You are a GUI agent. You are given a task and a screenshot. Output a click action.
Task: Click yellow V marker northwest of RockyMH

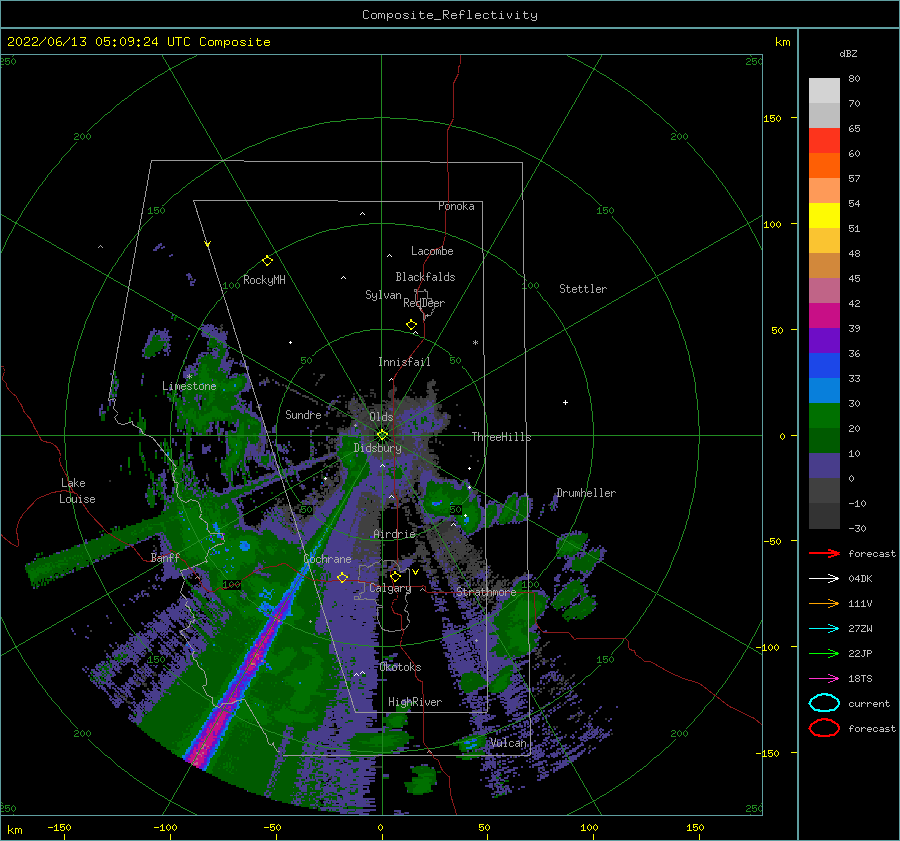pyautogui.click(x=208, y=244)
